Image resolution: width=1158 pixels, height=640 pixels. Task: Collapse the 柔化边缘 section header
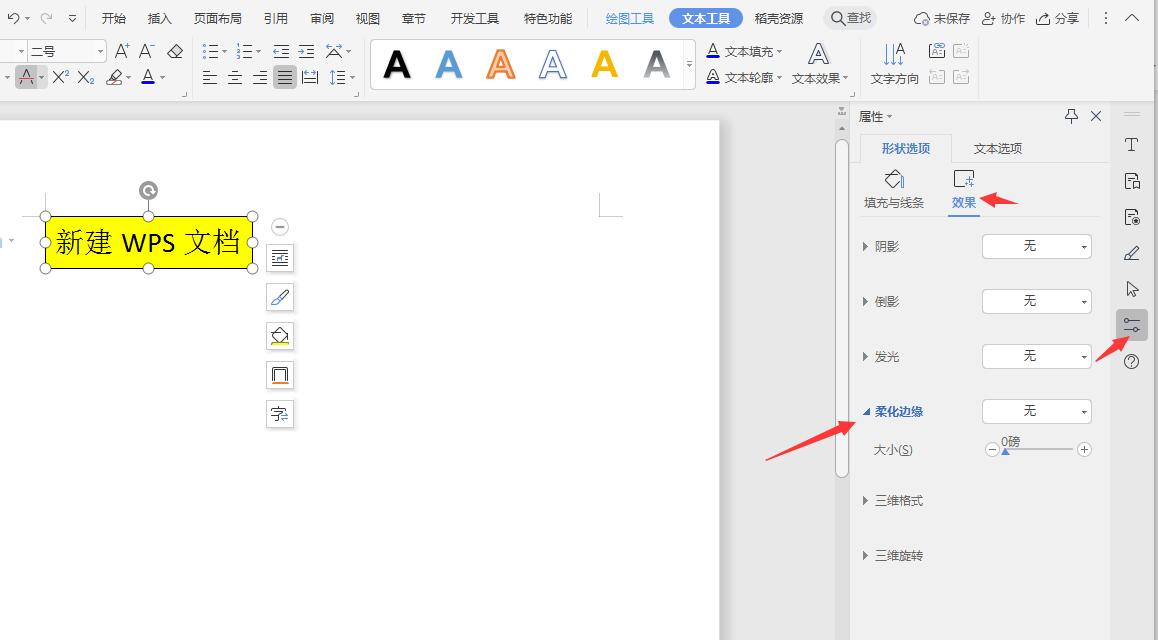point(896,411)
